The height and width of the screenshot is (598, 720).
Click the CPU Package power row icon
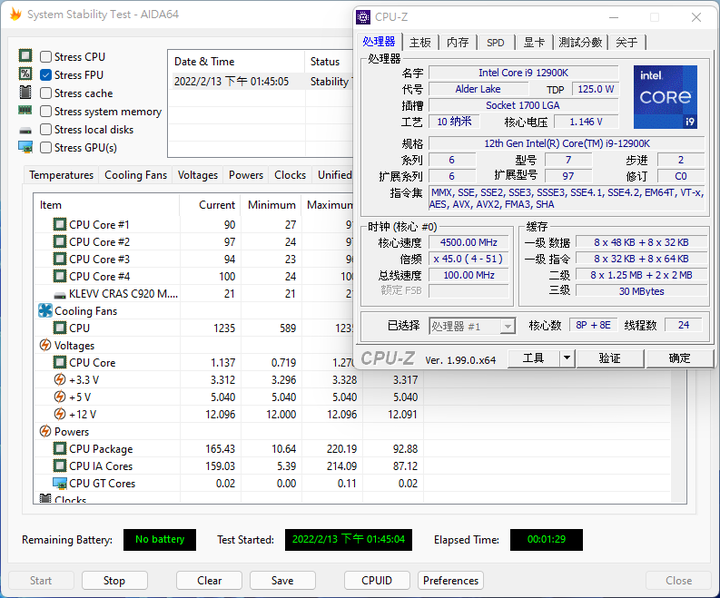[x=60, y=448]
